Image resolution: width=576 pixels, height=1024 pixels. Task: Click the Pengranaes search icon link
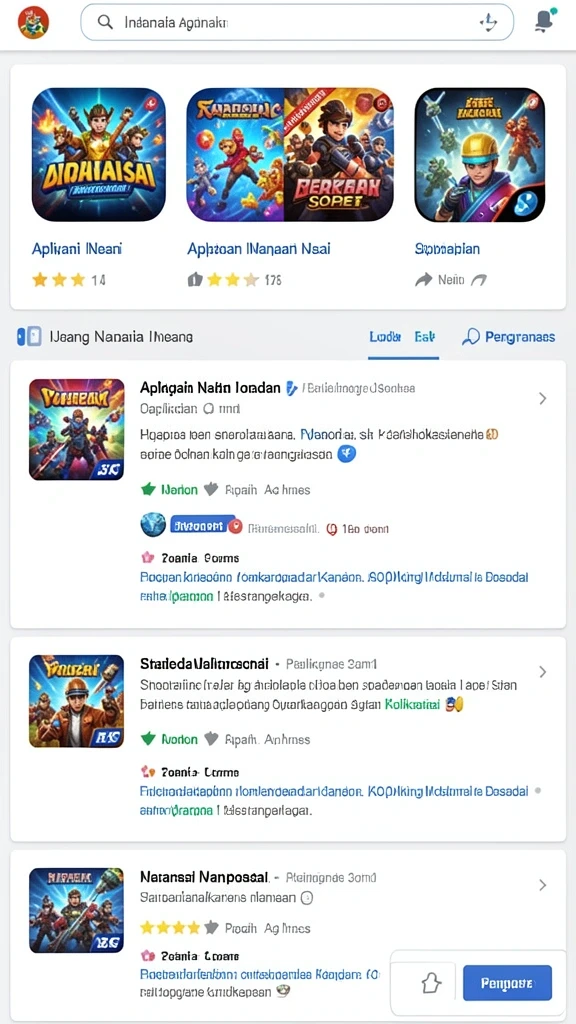coord(508,337)
